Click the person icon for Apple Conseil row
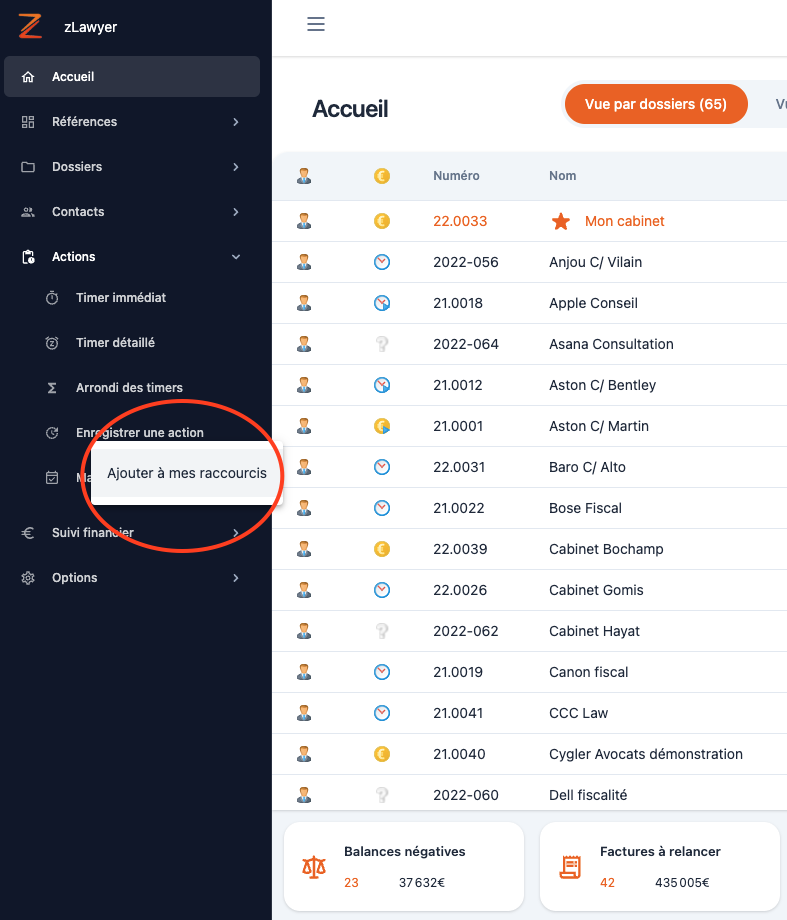The width and height of the screenshot is (787, 920). [x=304, y=303]
